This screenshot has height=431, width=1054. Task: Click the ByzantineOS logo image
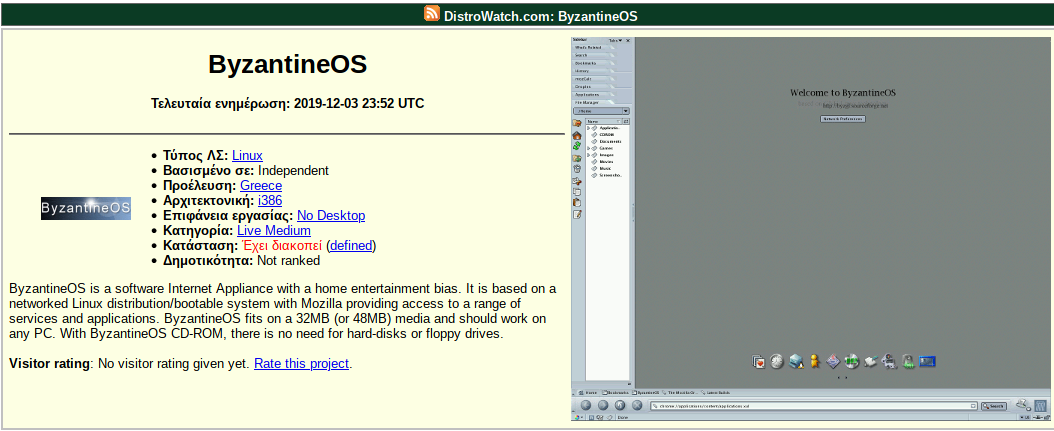pyautogui.click(x=86, y=208)
